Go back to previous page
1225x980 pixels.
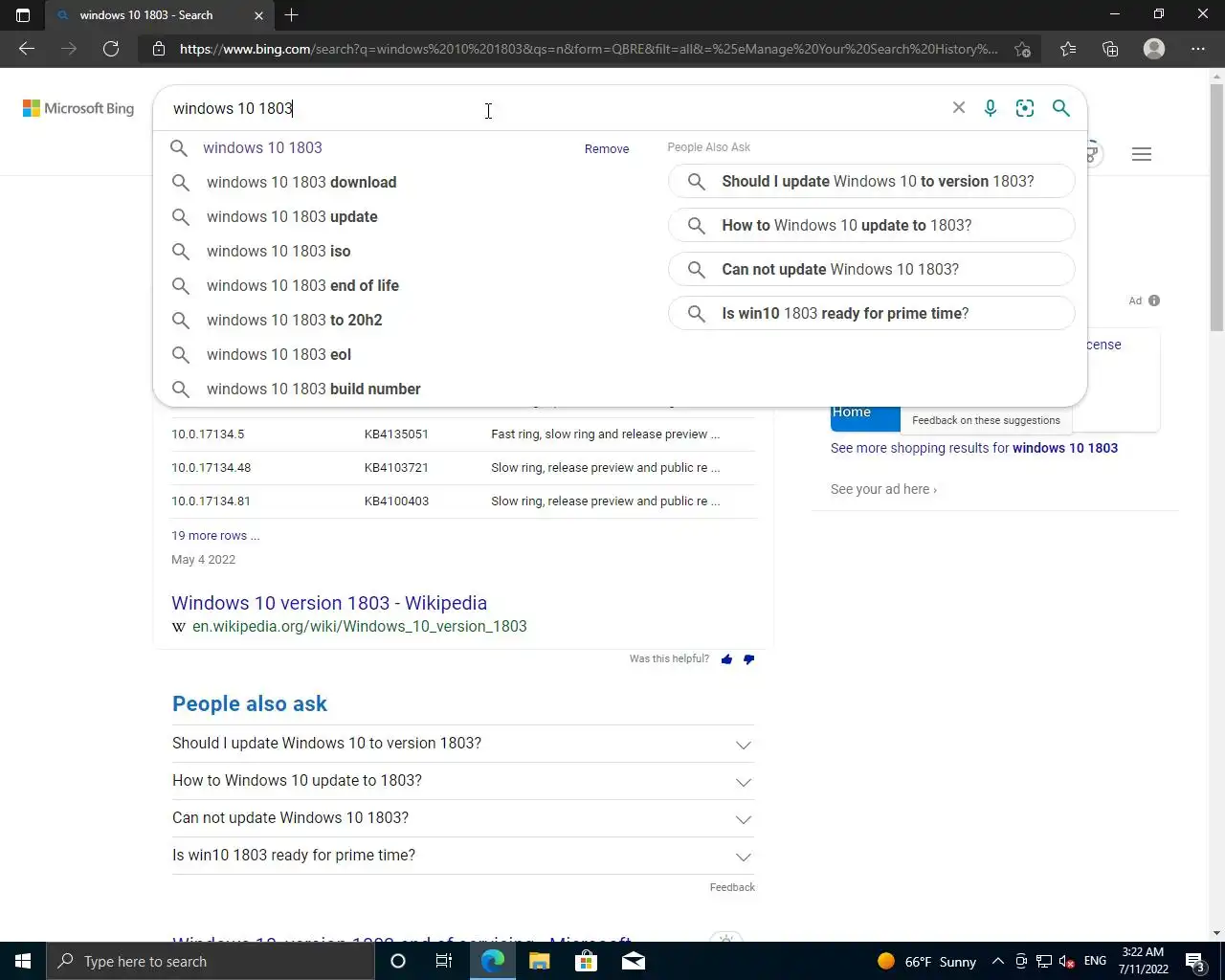pyautogui.click(x=27, y=49)
